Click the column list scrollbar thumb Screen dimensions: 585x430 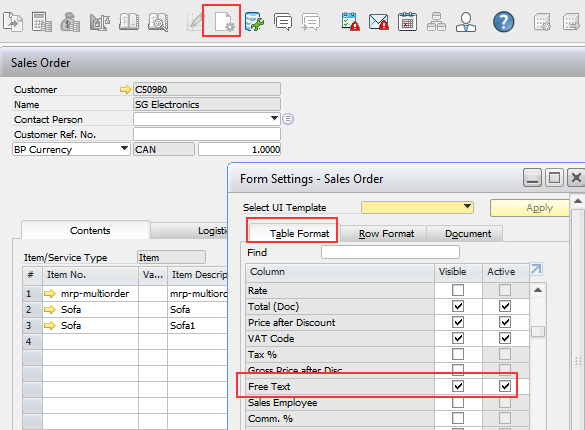(x=538, y=331)
